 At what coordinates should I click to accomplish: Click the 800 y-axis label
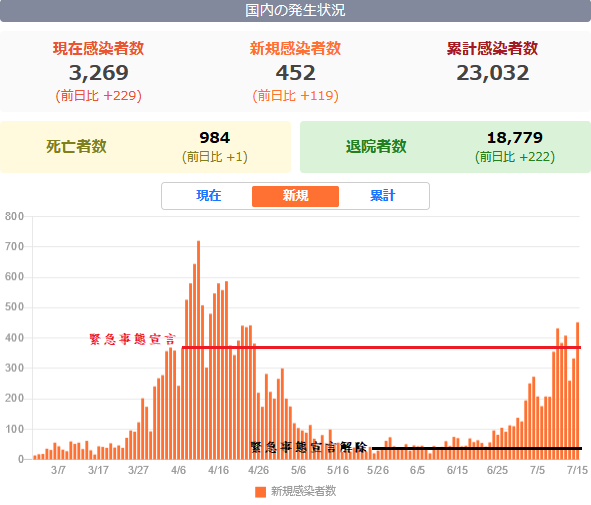point(14,216)
